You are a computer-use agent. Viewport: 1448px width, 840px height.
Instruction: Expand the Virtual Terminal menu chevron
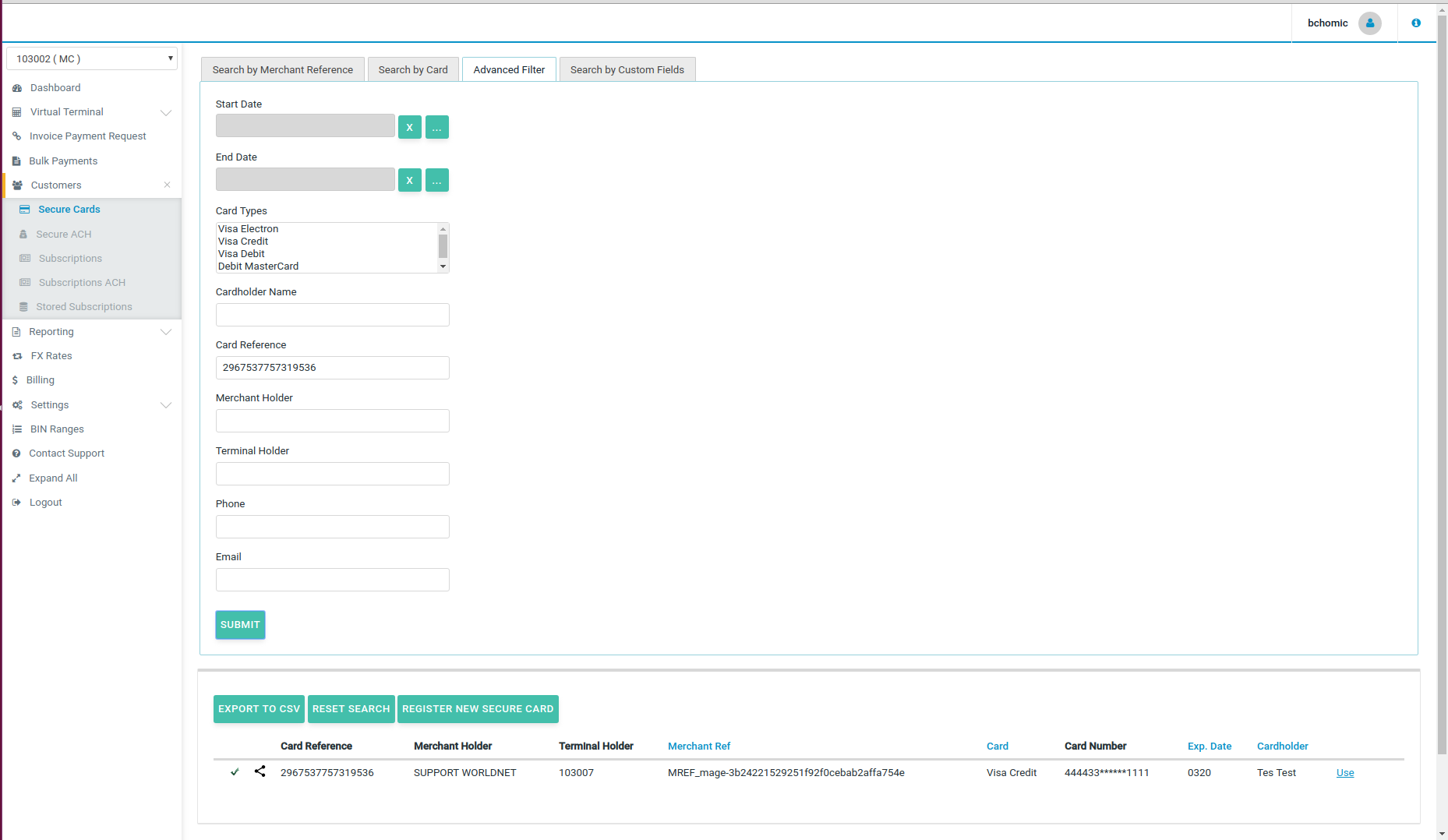(166, 112)
